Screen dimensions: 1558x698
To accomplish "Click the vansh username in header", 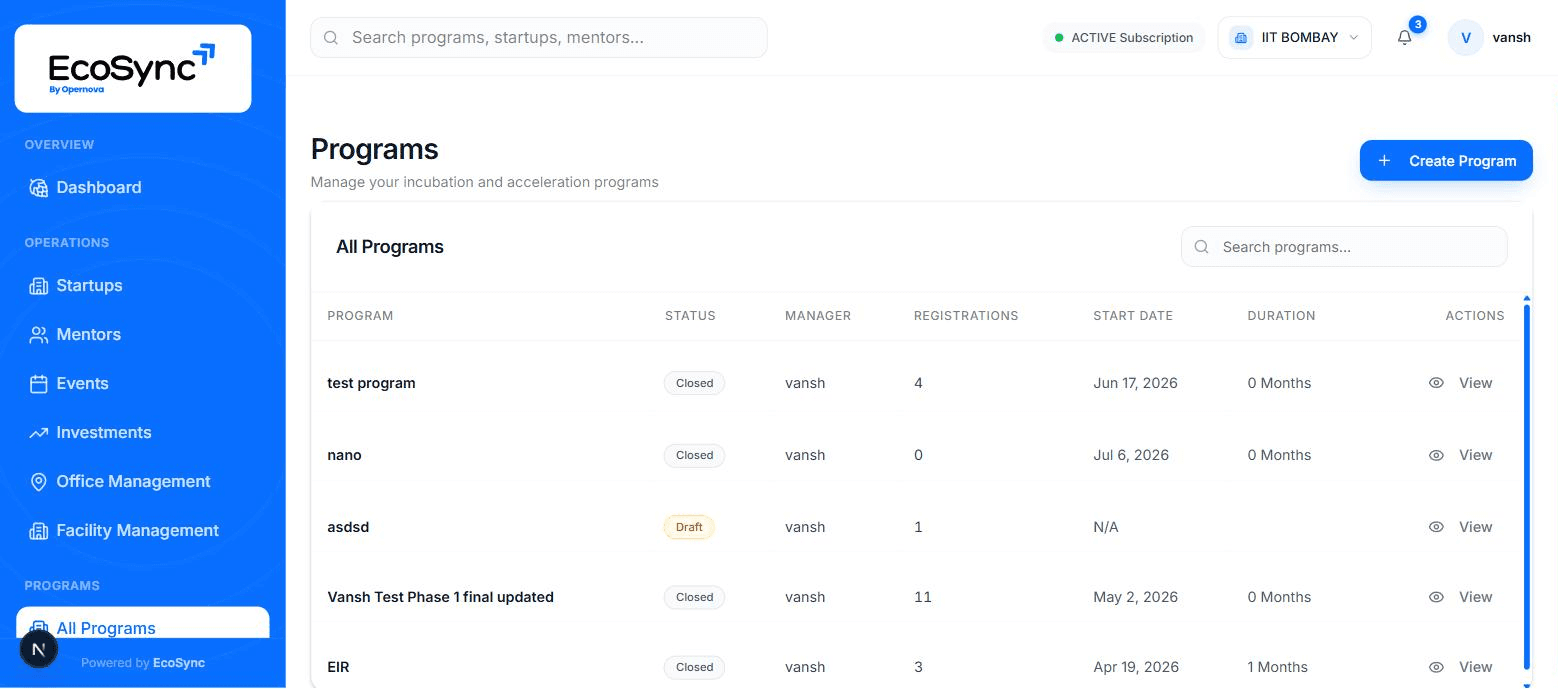I will tap(1511, 38).
